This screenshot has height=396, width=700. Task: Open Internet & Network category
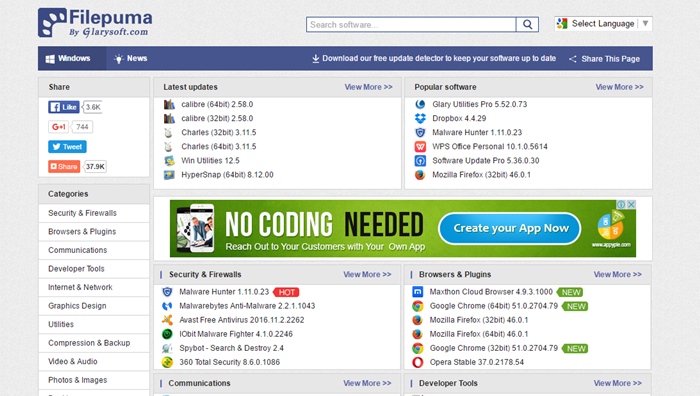(x=80, y=287)
